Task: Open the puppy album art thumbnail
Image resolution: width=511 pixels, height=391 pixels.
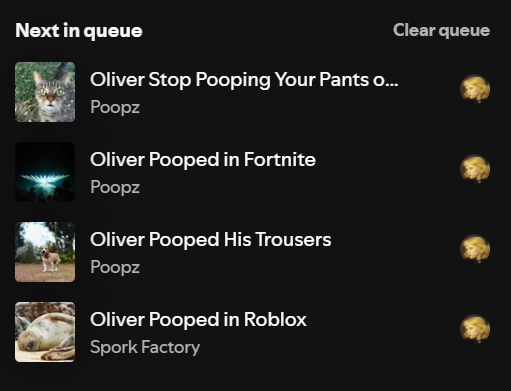Action: tap(45, 252)
